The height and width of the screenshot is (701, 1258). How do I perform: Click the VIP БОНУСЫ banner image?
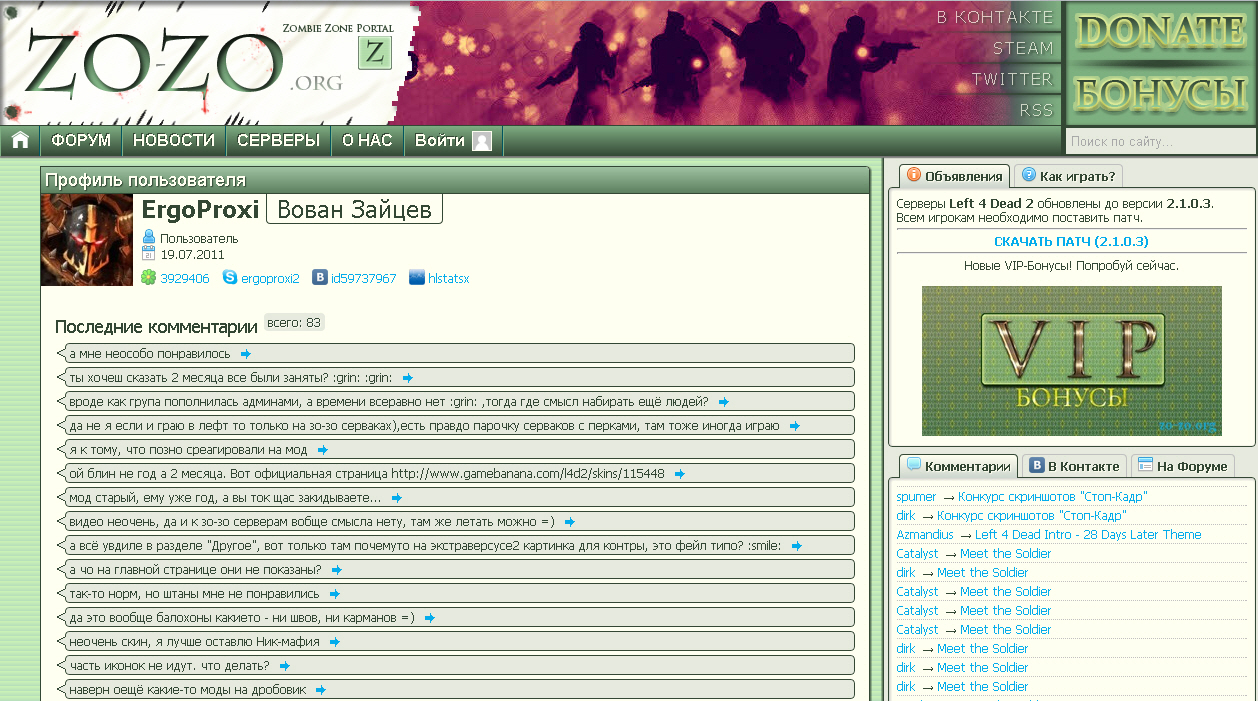1071,361
